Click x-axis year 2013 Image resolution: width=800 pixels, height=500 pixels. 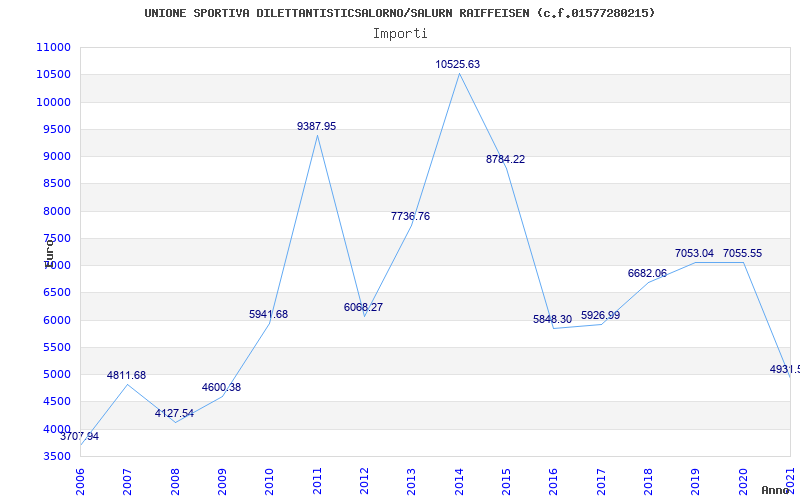412,482
